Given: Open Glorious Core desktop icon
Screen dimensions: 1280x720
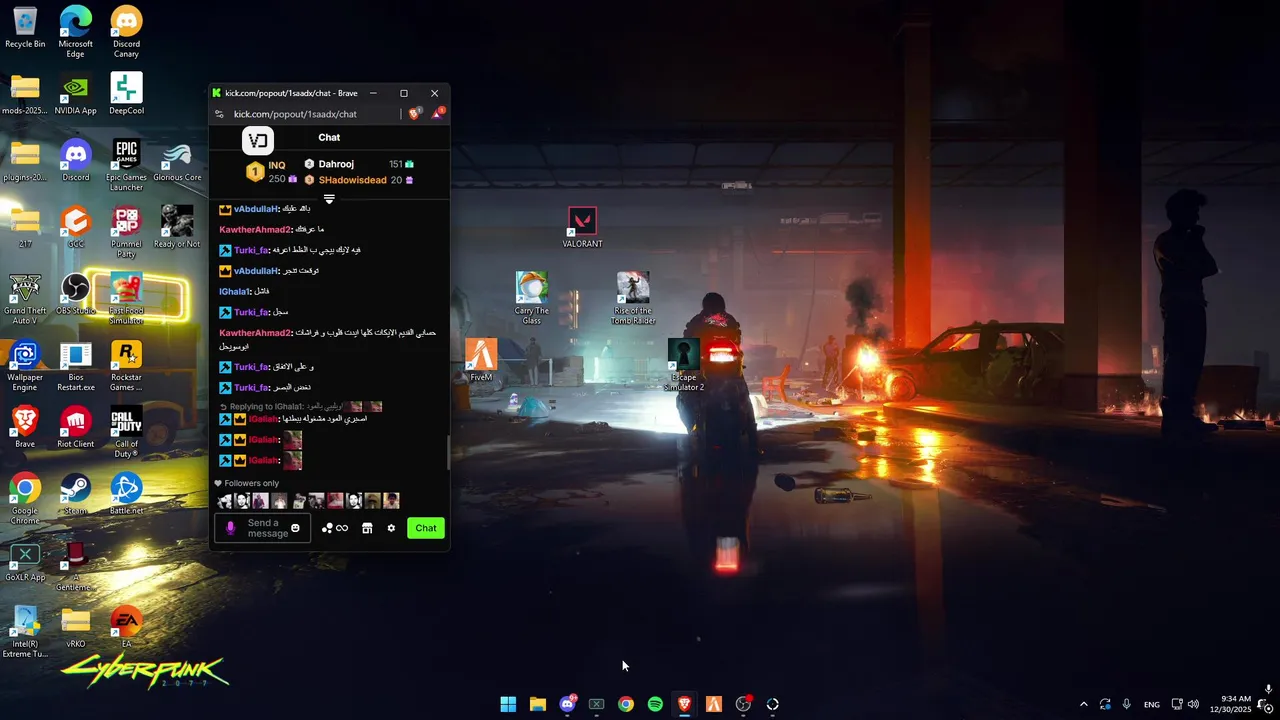Looking at the screenshot, I should tap(177, 160).
